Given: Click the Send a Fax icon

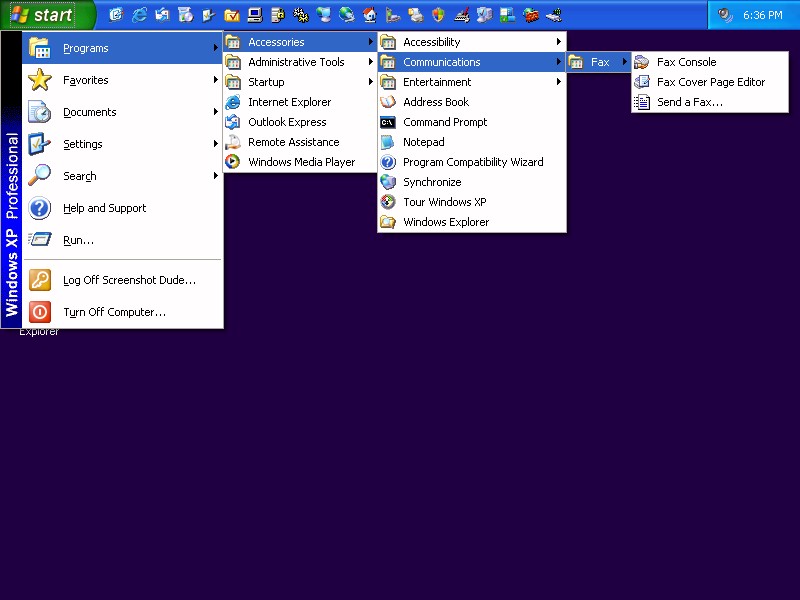Looking at the screenshot, I should [642, 102].
